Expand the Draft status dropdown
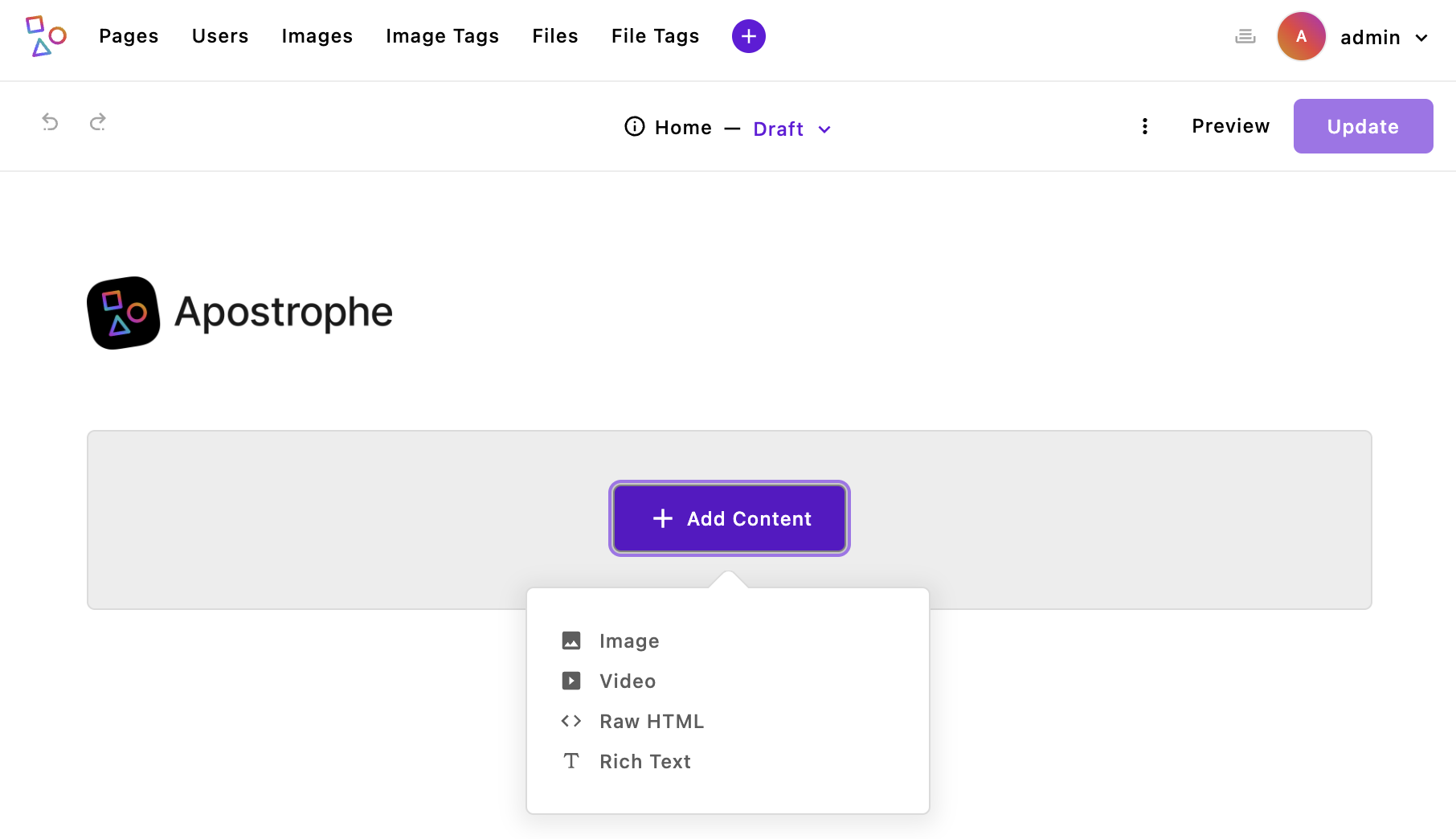1456x839 pixels. click(x=791, y=129)
